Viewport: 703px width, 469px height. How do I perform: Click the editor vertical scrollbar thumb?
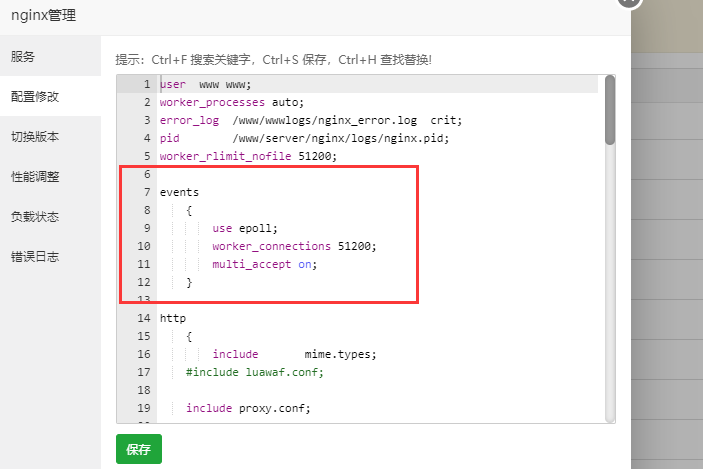click(x=610, y=110)
